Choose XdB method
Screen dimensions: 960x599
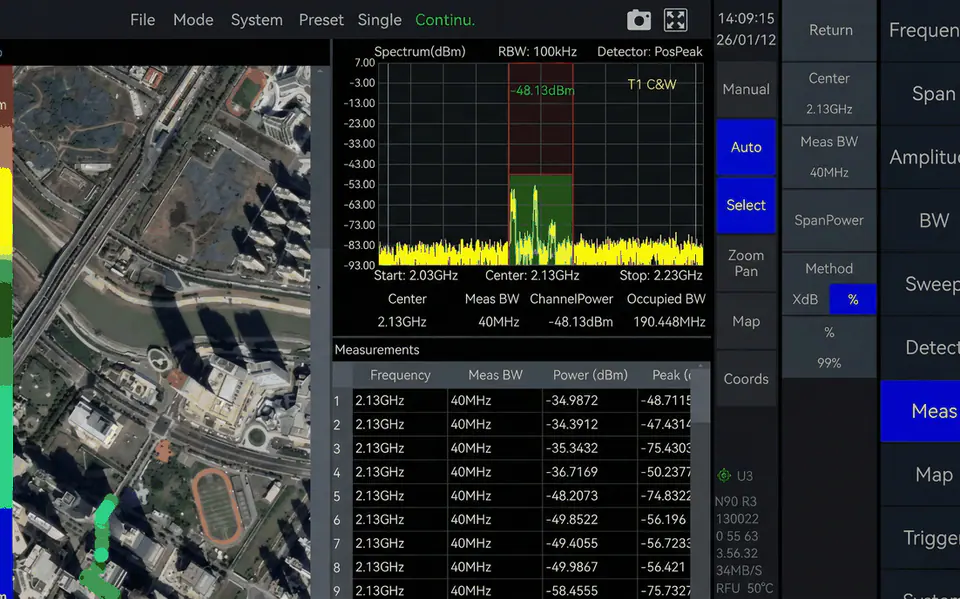pyautogui.click(x=805, y=300)
